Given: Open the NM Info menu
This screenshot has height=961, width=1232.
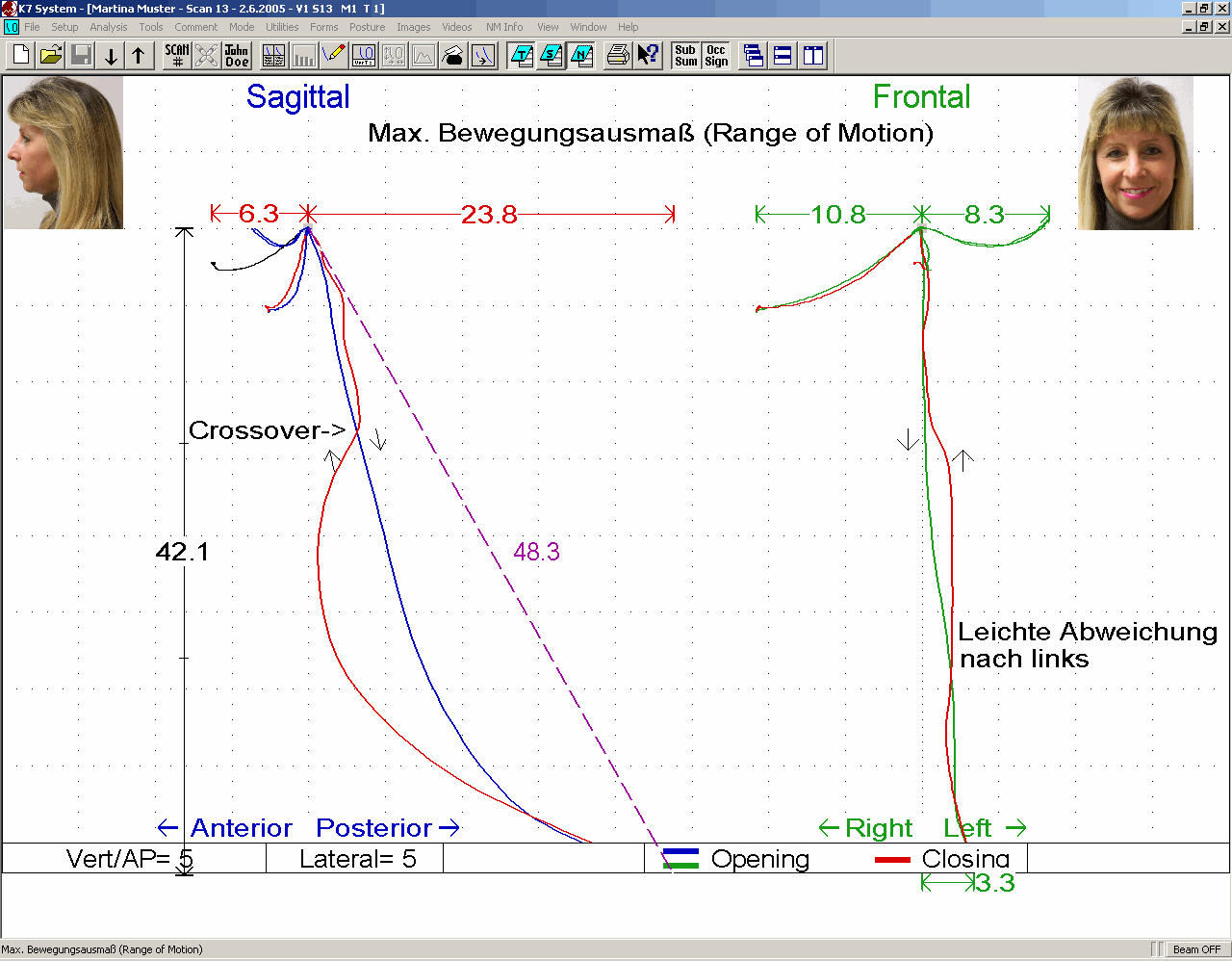Looking at the screenshot, I should pyautogui.click(x=504, y=27).
